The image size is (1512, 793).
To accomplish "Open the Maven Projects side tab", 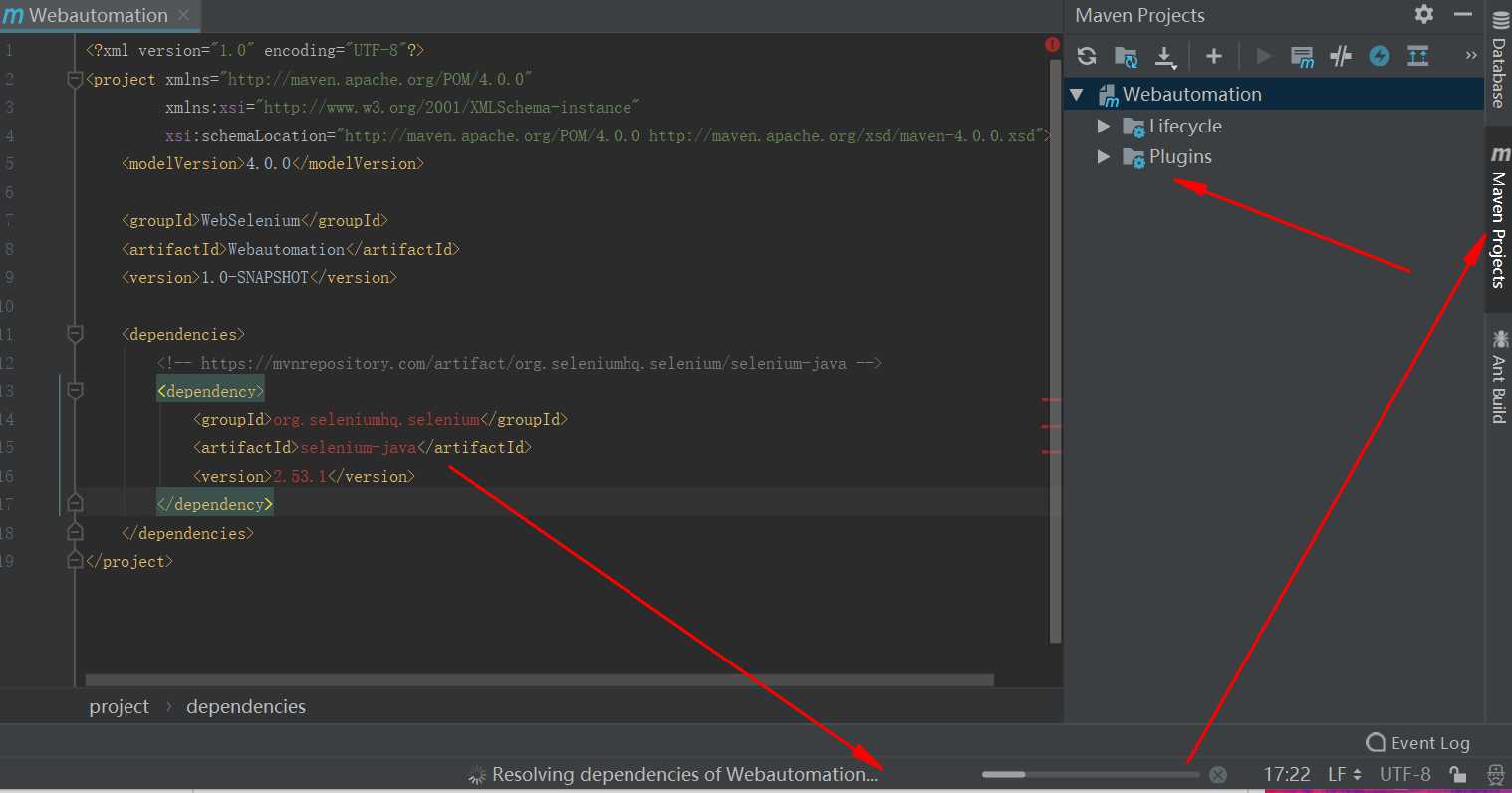I will pos(1499,217).
